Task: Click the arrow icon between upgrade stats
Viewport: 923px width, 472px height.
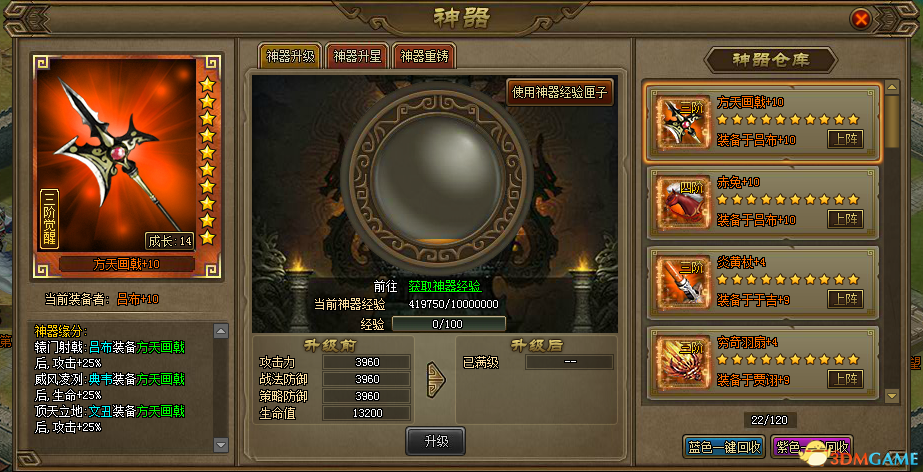Action: coord(436,380)
